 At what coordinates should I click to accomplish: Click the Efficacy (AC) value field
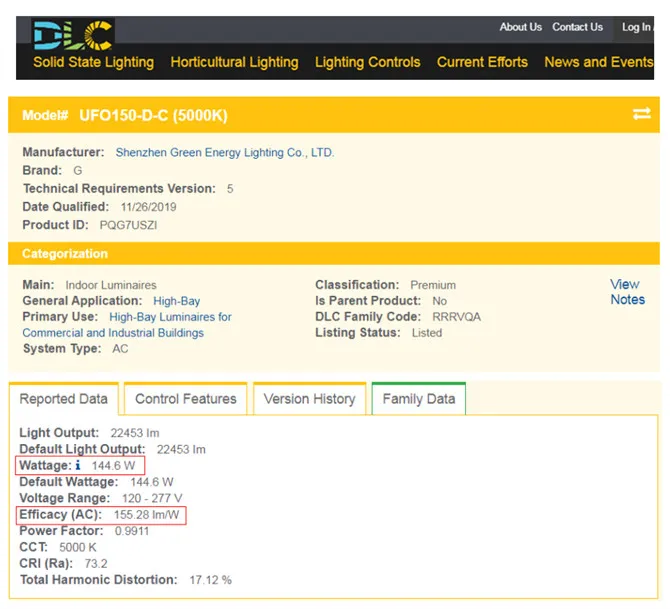[x=147, y=514]
